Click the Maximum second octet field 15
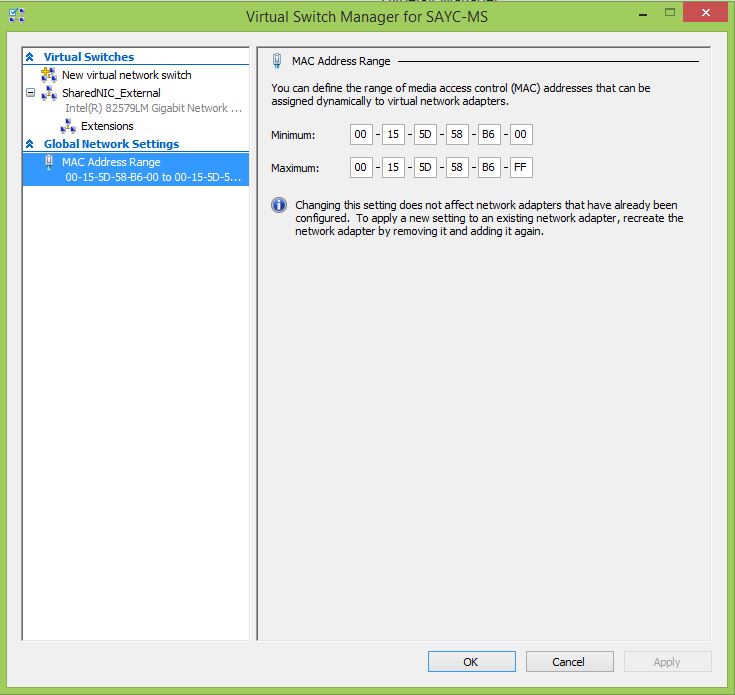Viewport: 735px width, 695px height. click(393, 167)
